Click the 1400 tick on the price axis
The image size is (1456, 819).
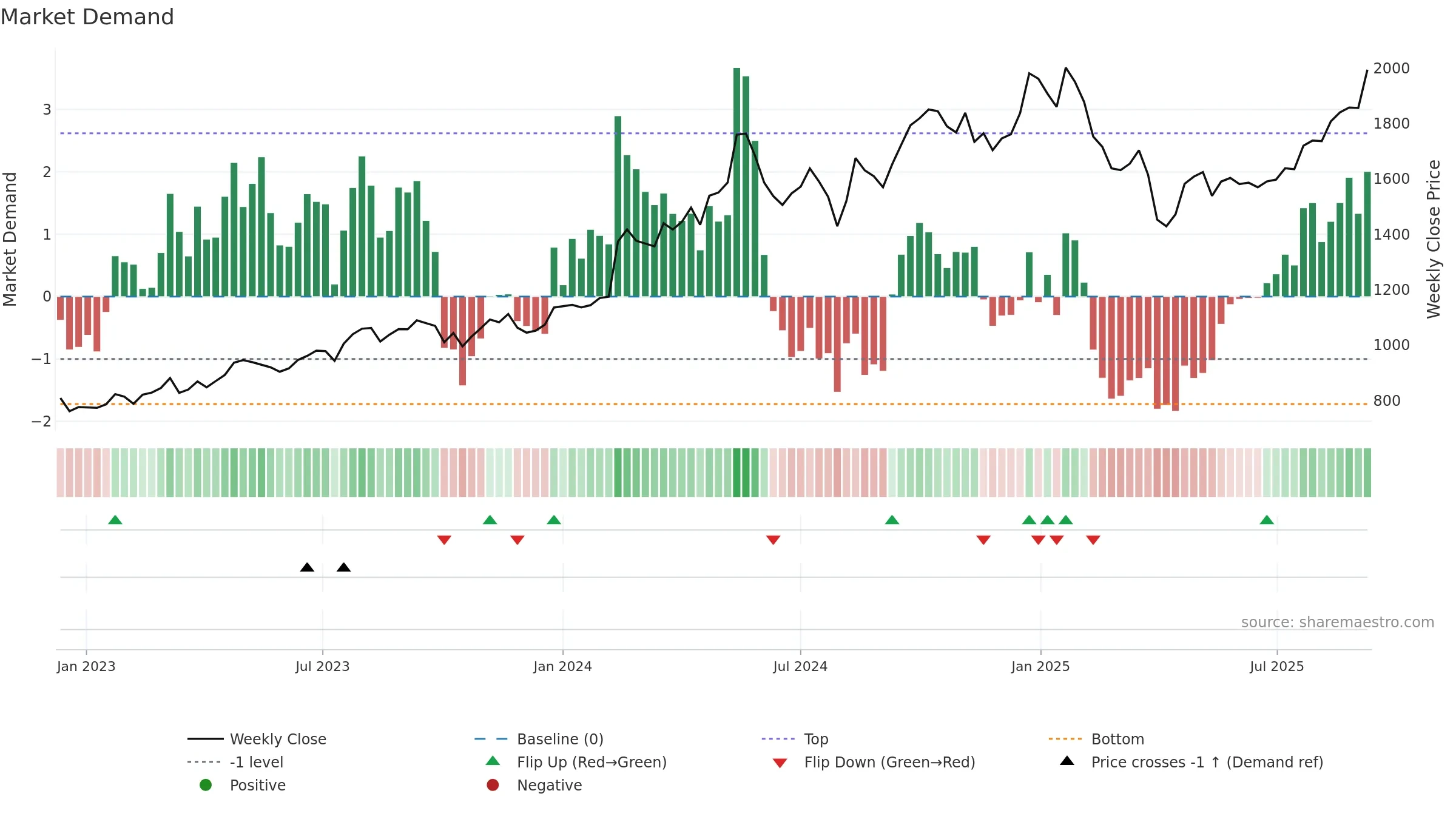(x=1392, y=234)
